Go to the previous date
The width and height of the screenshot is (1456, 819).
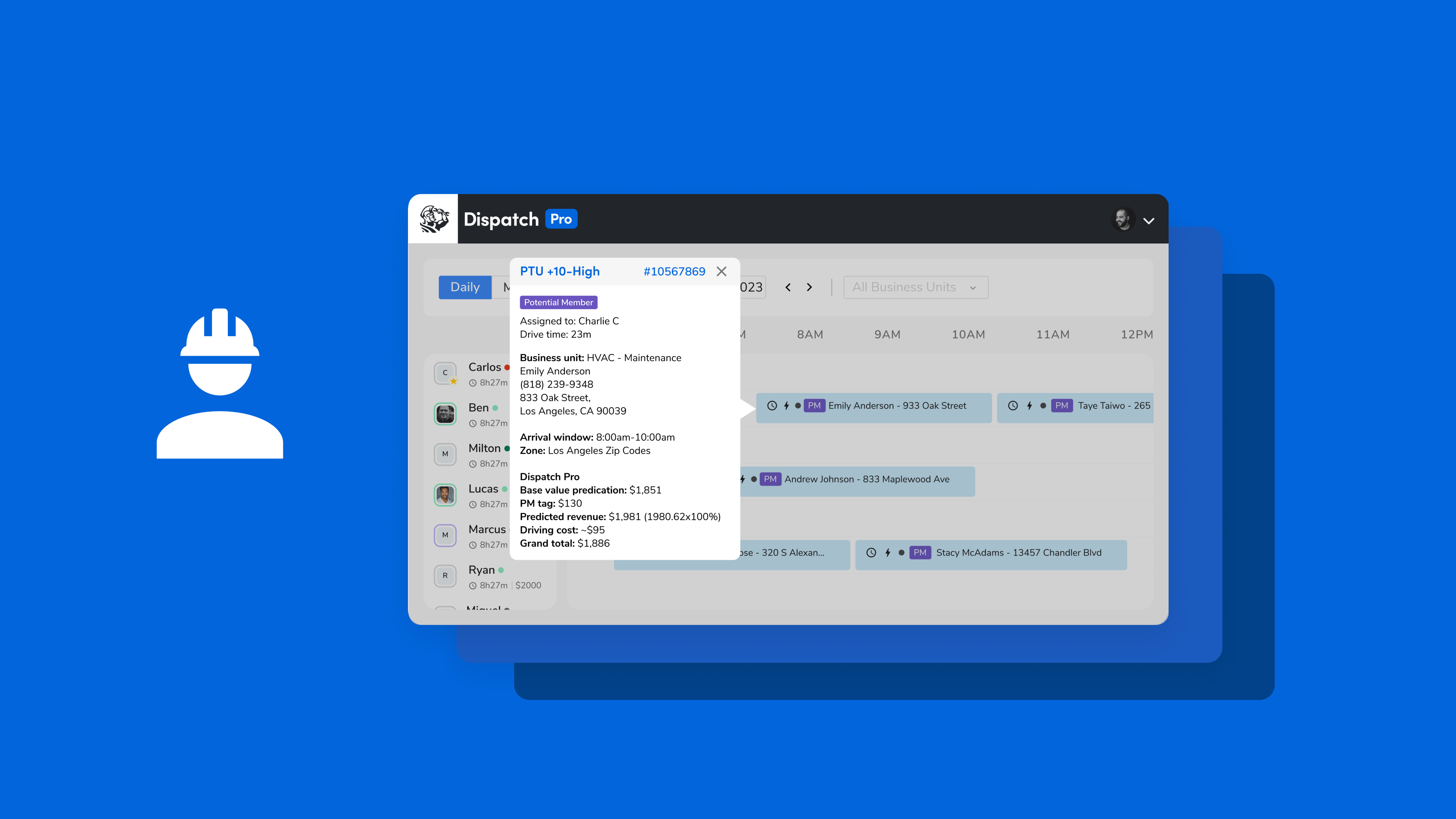(788, 287)
